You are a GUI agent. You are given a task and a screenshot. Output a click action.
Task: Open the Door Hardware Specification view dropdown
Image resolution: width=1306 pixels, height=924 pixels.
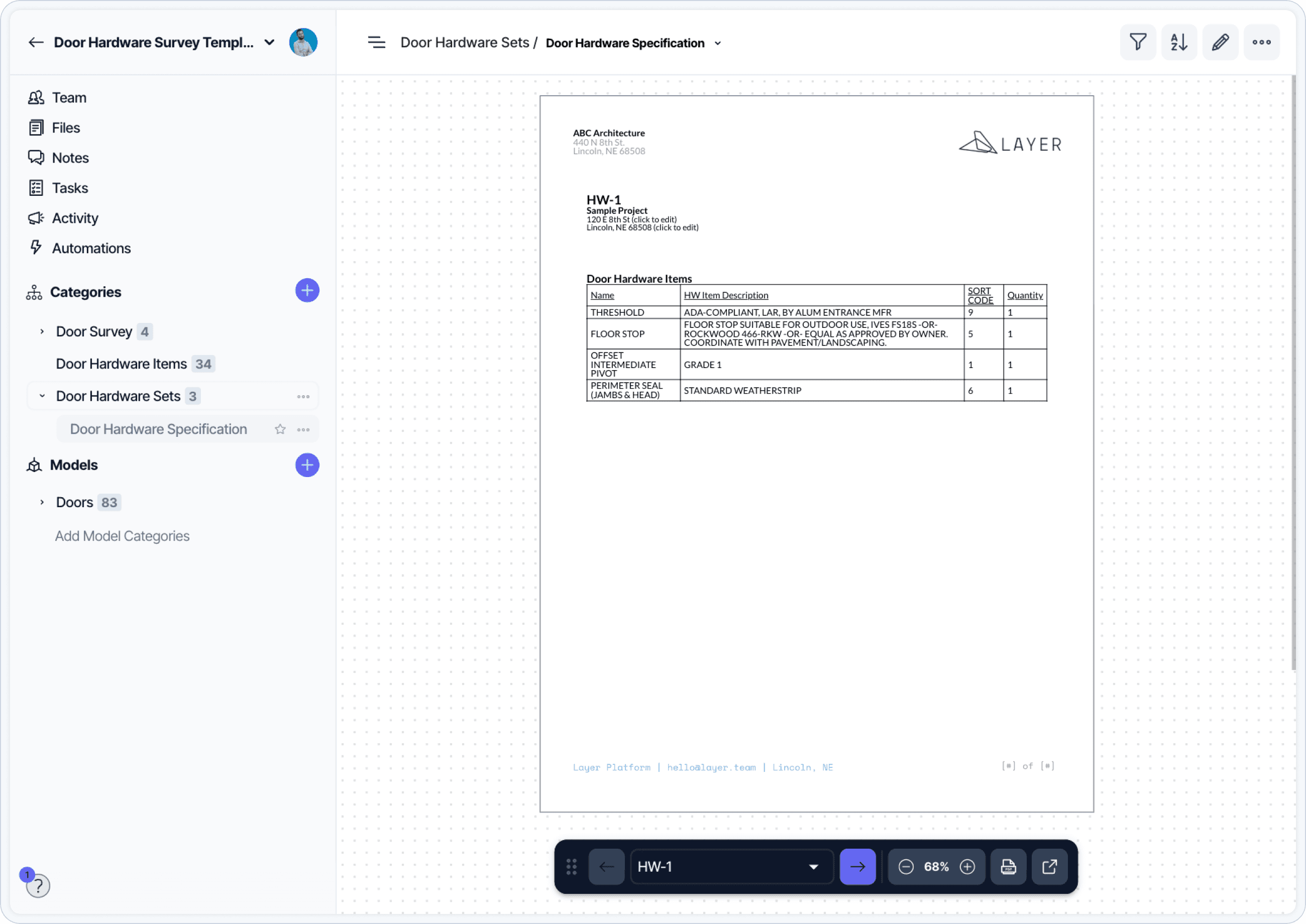[718, 43]
